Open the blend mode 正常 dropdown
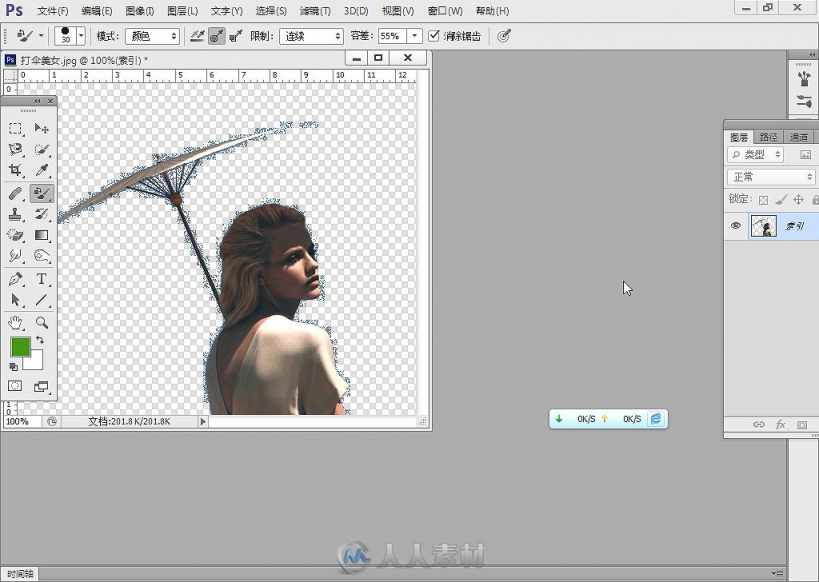Image resolution: width=819 pixels, height=582 pixels. pos(771,177)
